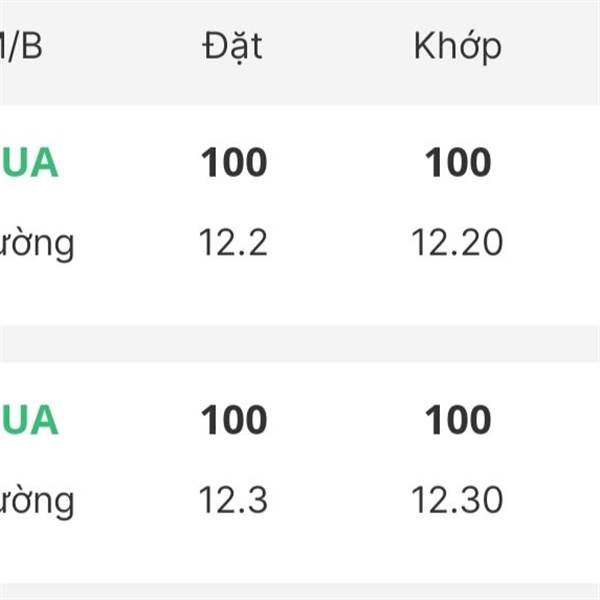Click the placed quantity 100 in the second order
The image size is (600, 600).
click(234, 421)
